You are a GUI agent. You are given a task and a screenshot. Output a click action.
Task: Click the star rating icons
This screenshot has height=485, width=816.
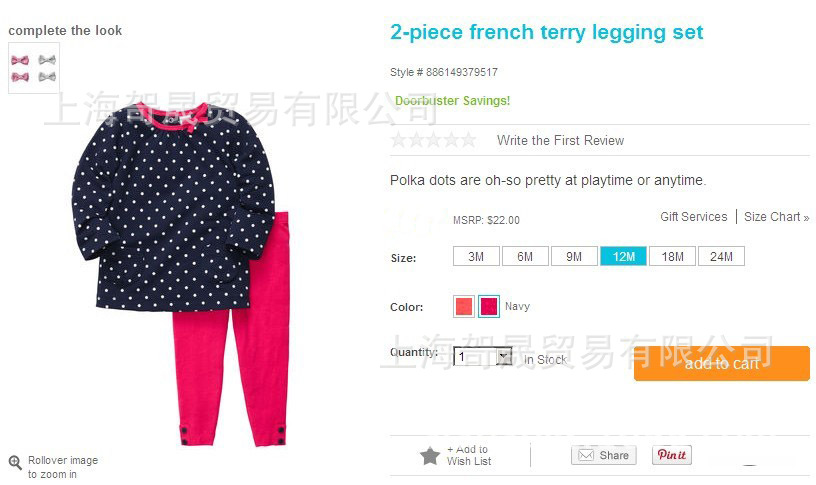434,140
